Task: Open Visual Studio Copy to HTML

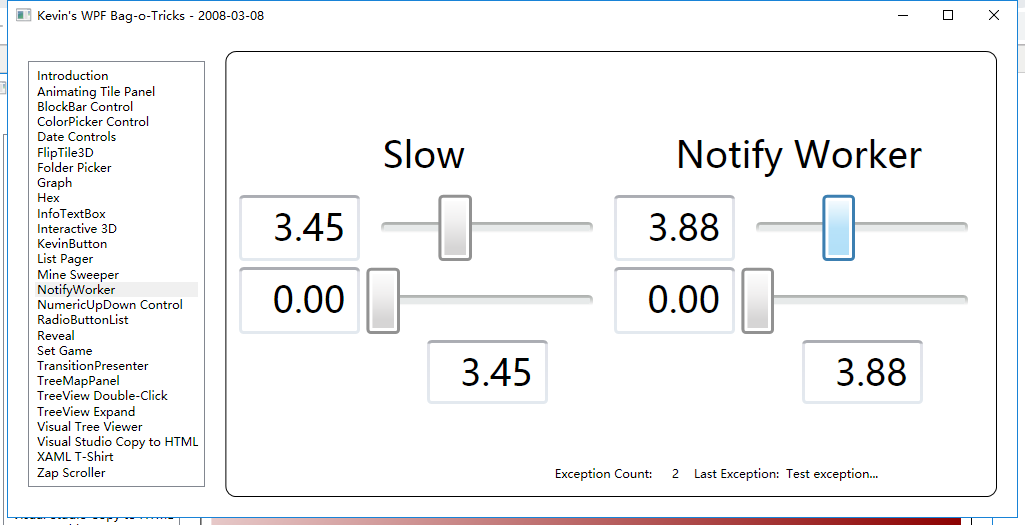Action: (x=118, y=442)
